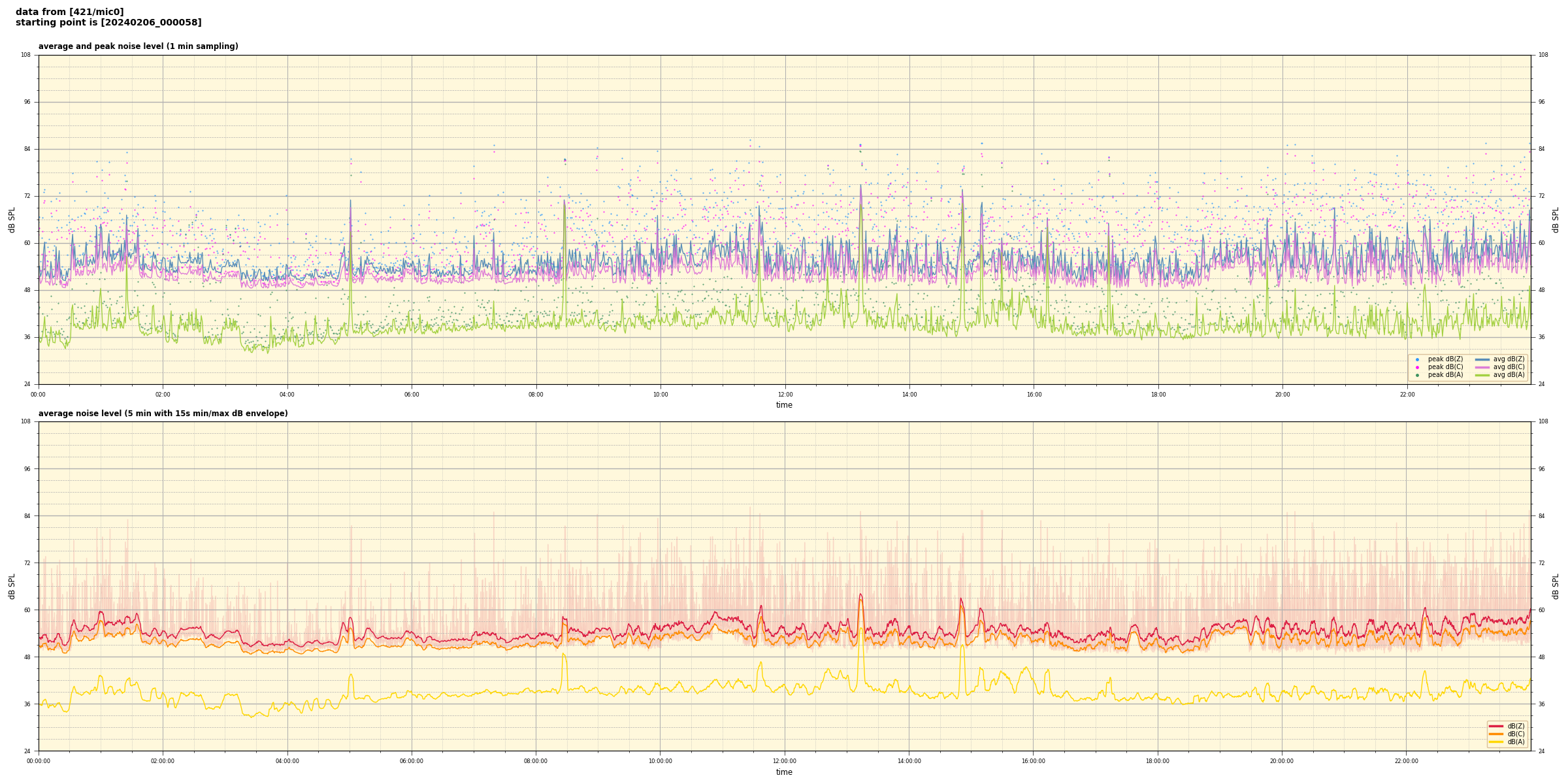
Task: Click the 18:00:00 tick on bottom chart
Action: [1158, 761]
